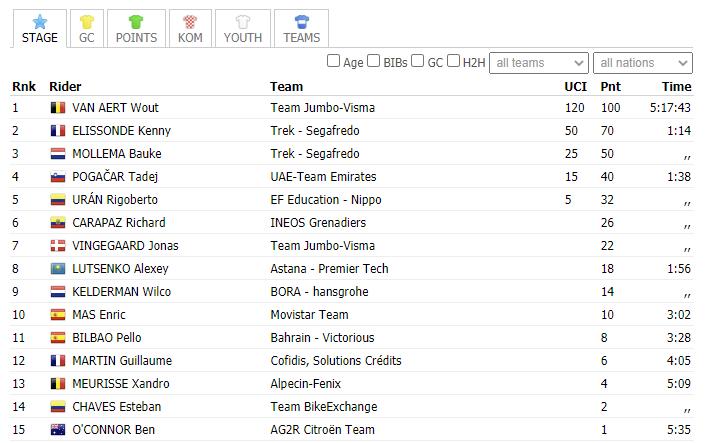
Task: Enable the Age checkbox
Action: pos(333,61)
